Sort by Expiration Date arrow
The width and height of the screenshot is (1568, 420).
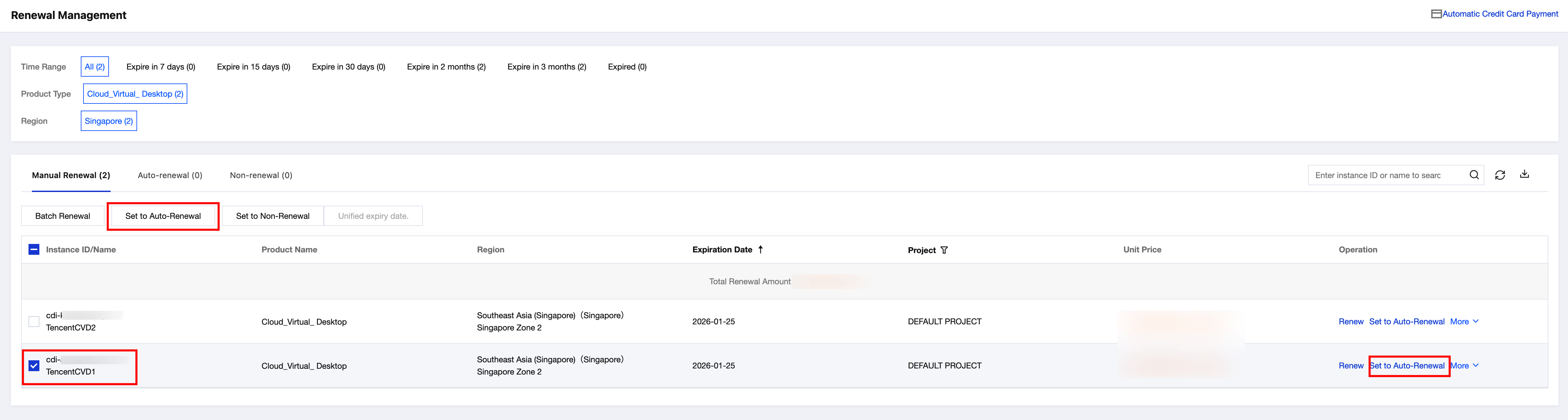coord(760,250)
